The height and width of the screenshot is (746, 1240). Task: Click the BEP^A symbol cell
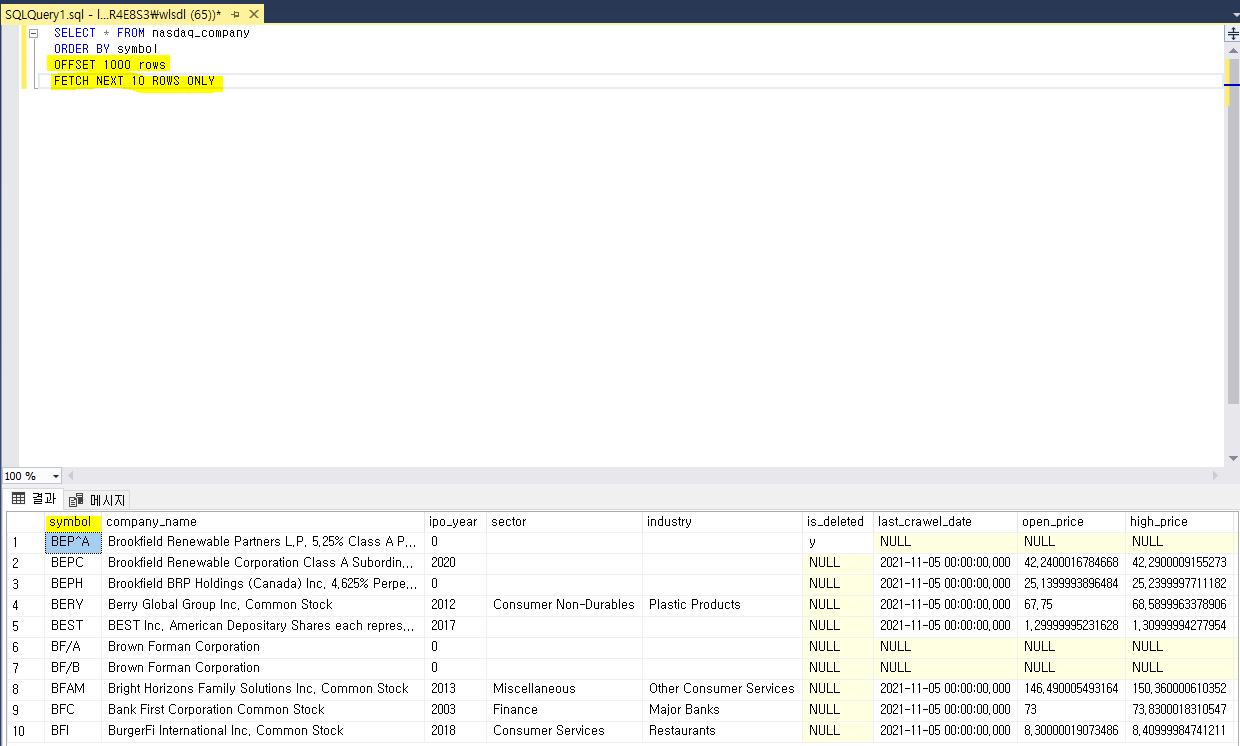pyautogui.click(x=73, y=542)
